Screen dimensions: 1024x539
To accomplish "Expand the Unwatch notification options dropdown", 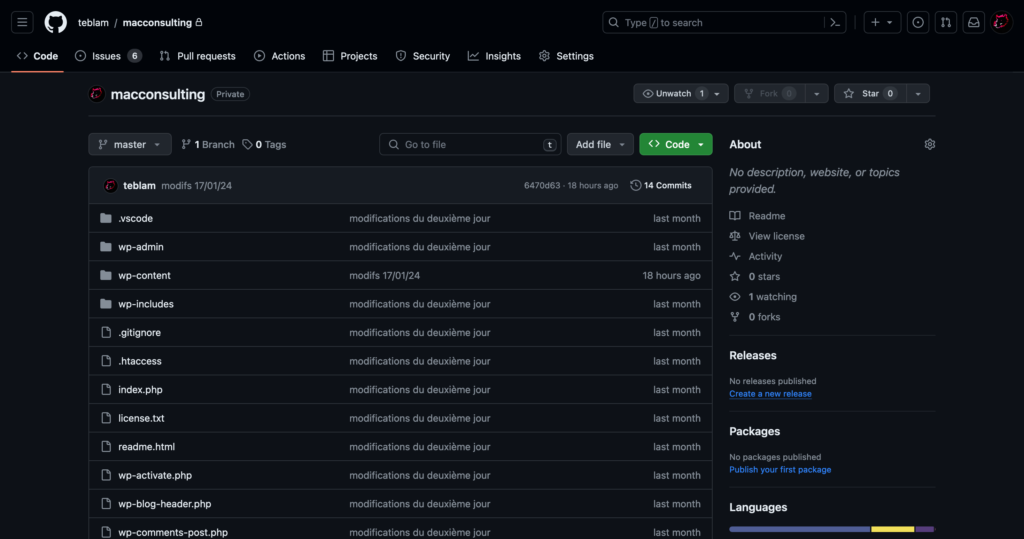I will pyautogui.click(x=717, y=93).
